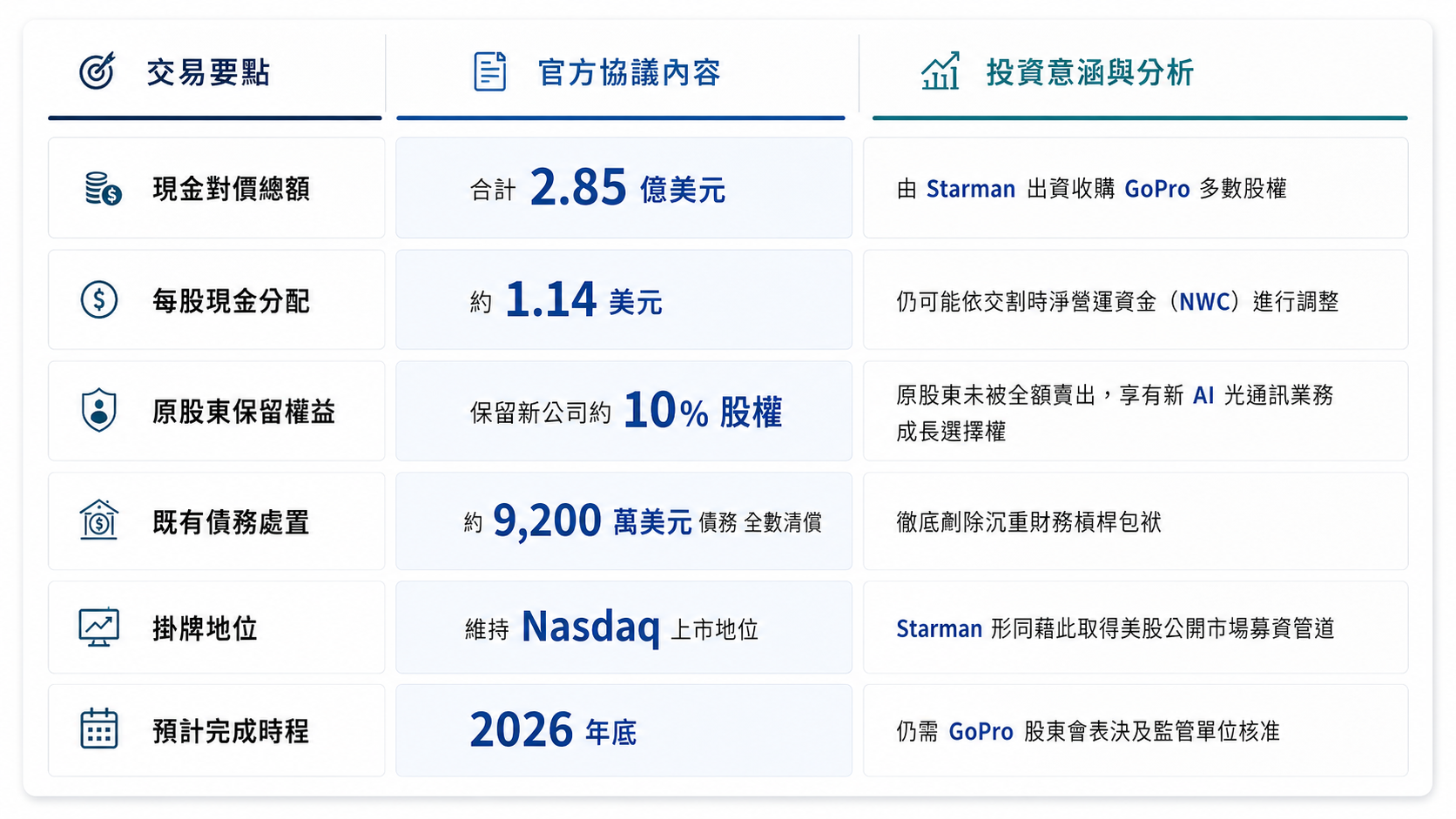This screenshot has height=819, width=1456.
Task: Select the monitor chart icon beside 掛牌地位
Action: coord(99,627)
